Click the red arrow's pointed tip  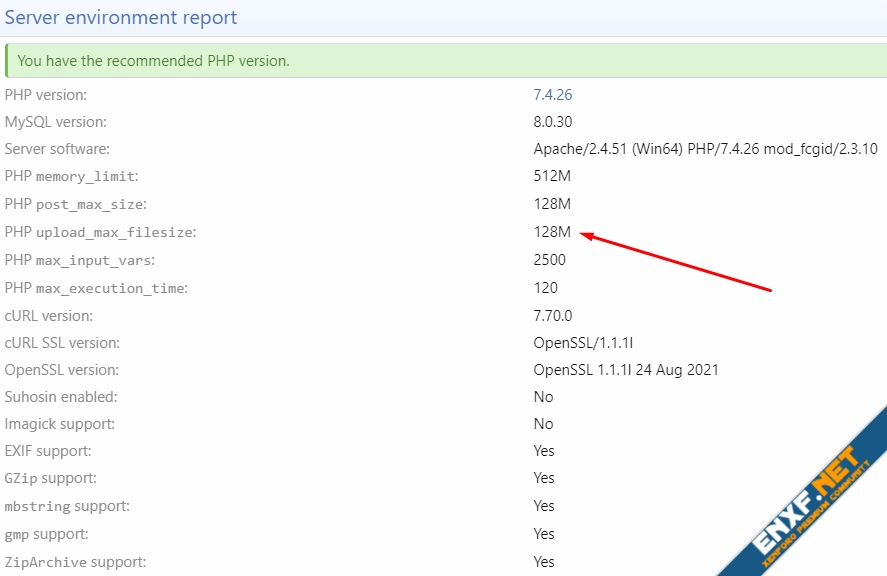click(x=583, y=236)
